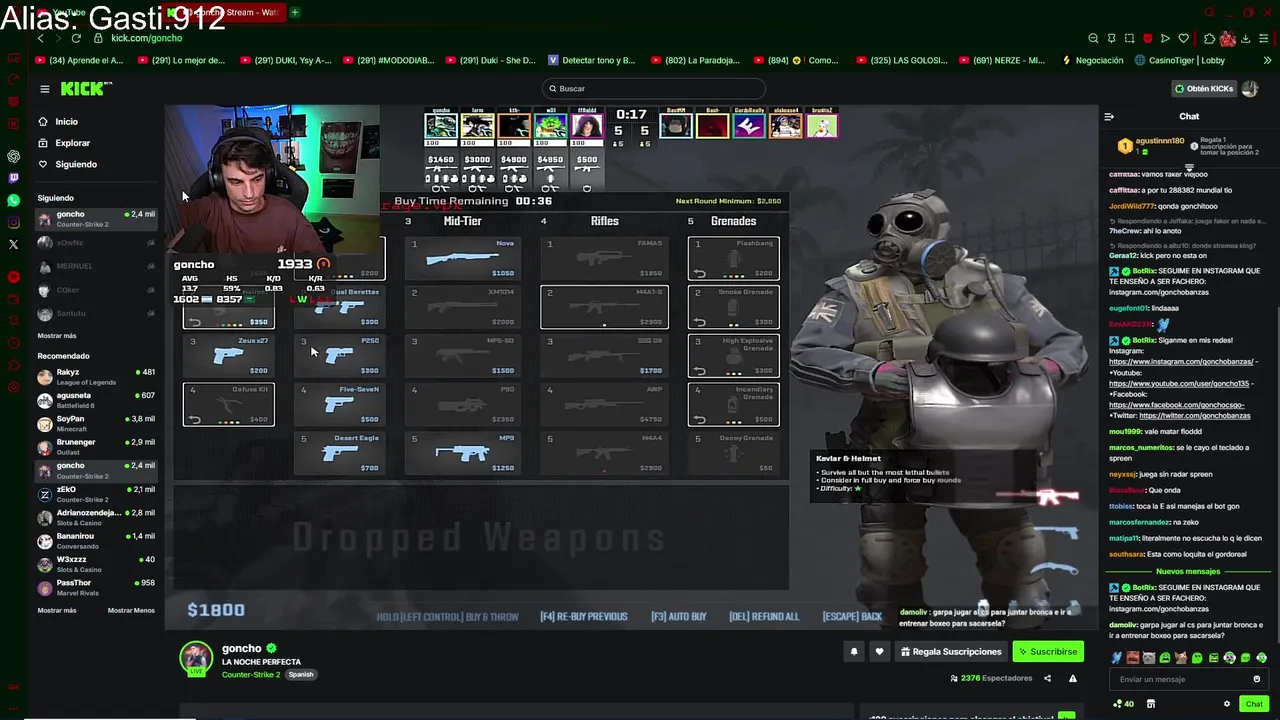The image size is (1280, 720).
Task: Expand recommended list with Mostrar más
Action: tap(57, 610)
